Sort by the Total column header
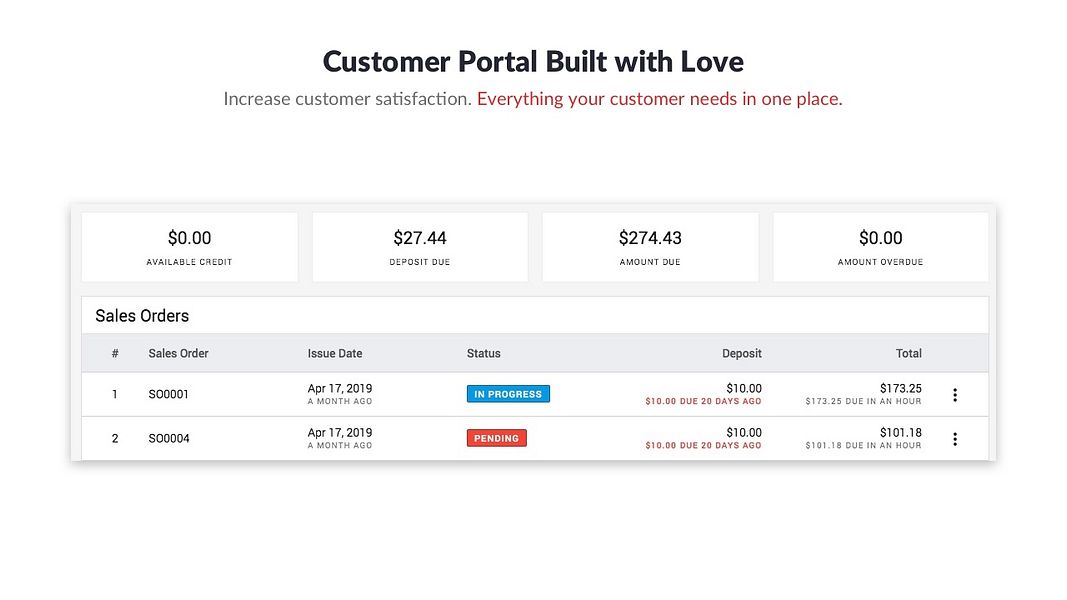Image resolution: width=1067 pixels, height=600 pixels. pyautogui.click(x=909, y=353)
